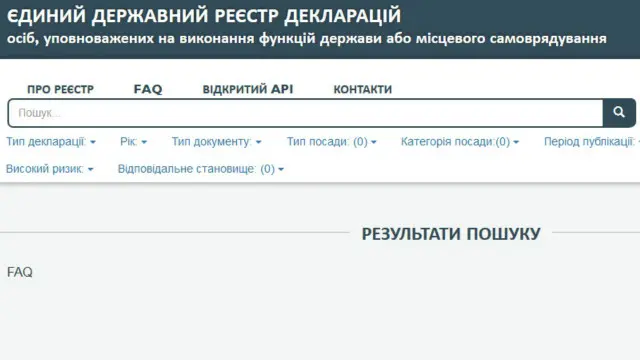Image resolution: width=640 pixels, height=360 pixels.
Task: Click the ЄДИНИЙ ДЕРЖАВНИЙ РЕЄСТР ДЕКЛАРАЦІЙ title
Action: coord(204,16)
